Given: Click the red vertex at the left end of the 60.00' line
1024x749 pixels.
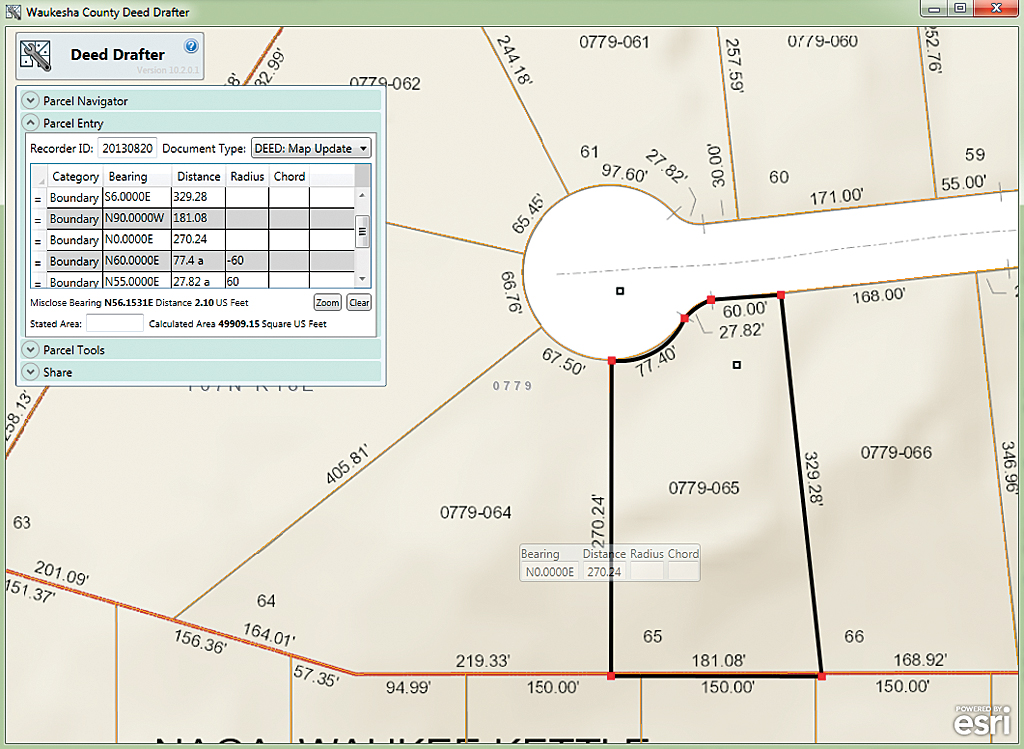Looking at the screenshot, I should pos(711,300).
